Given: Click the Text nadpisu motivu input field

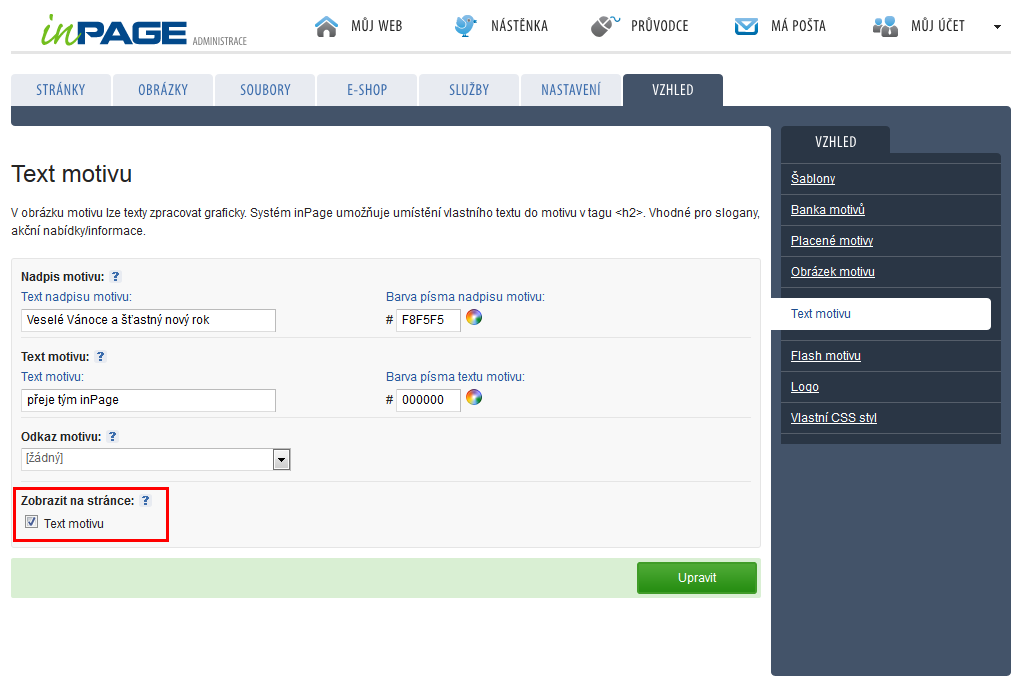Looking at the screenshot, I should (148, 320).
